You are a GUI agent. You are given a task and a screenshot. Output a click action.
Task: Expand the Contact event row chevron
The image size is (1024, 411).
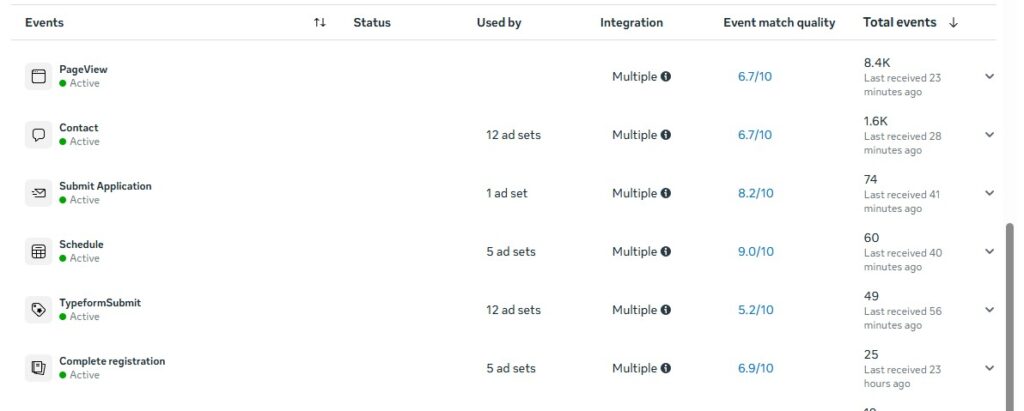[x=990, y=135]
